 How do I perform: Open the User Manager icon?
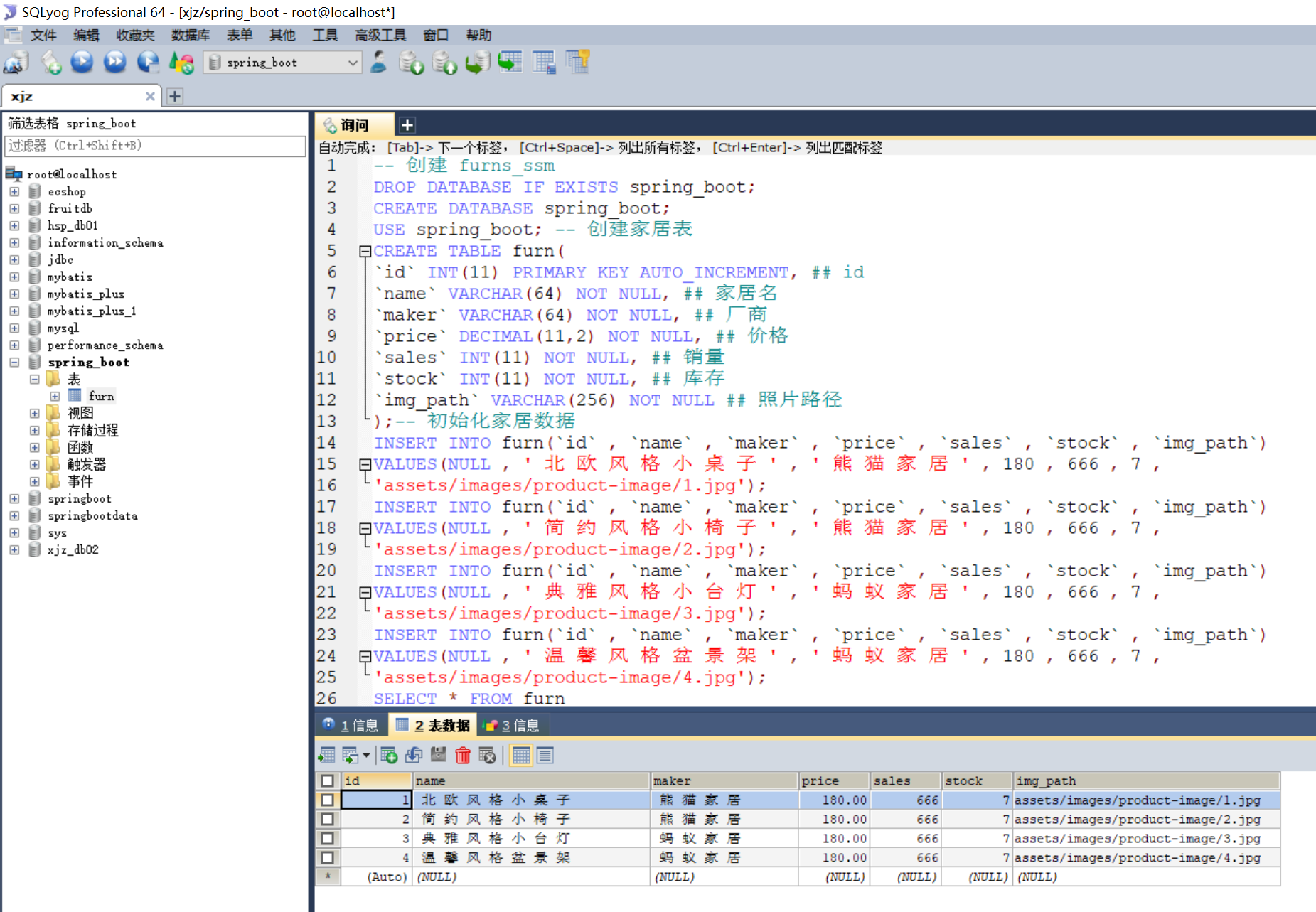click(378, 63)
